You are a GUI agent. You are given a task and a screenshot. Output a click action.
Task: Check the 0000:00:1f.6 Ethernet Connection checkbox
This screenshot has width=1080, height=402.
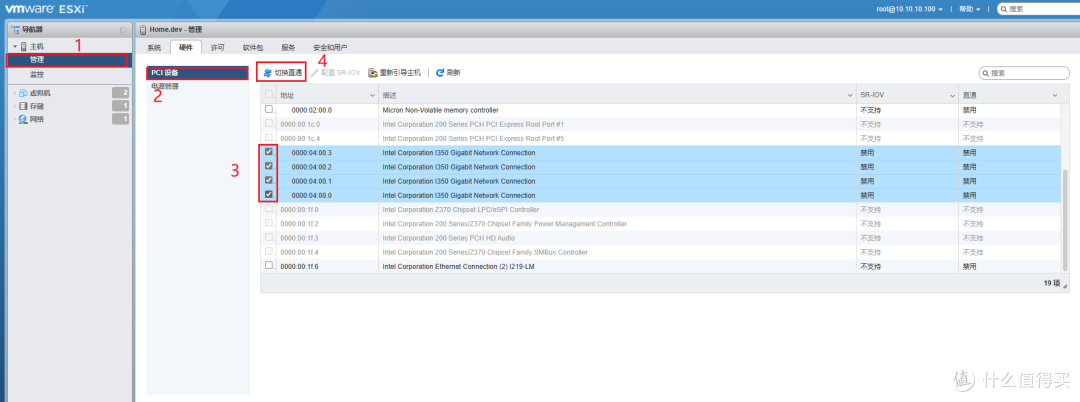[268, 266]
